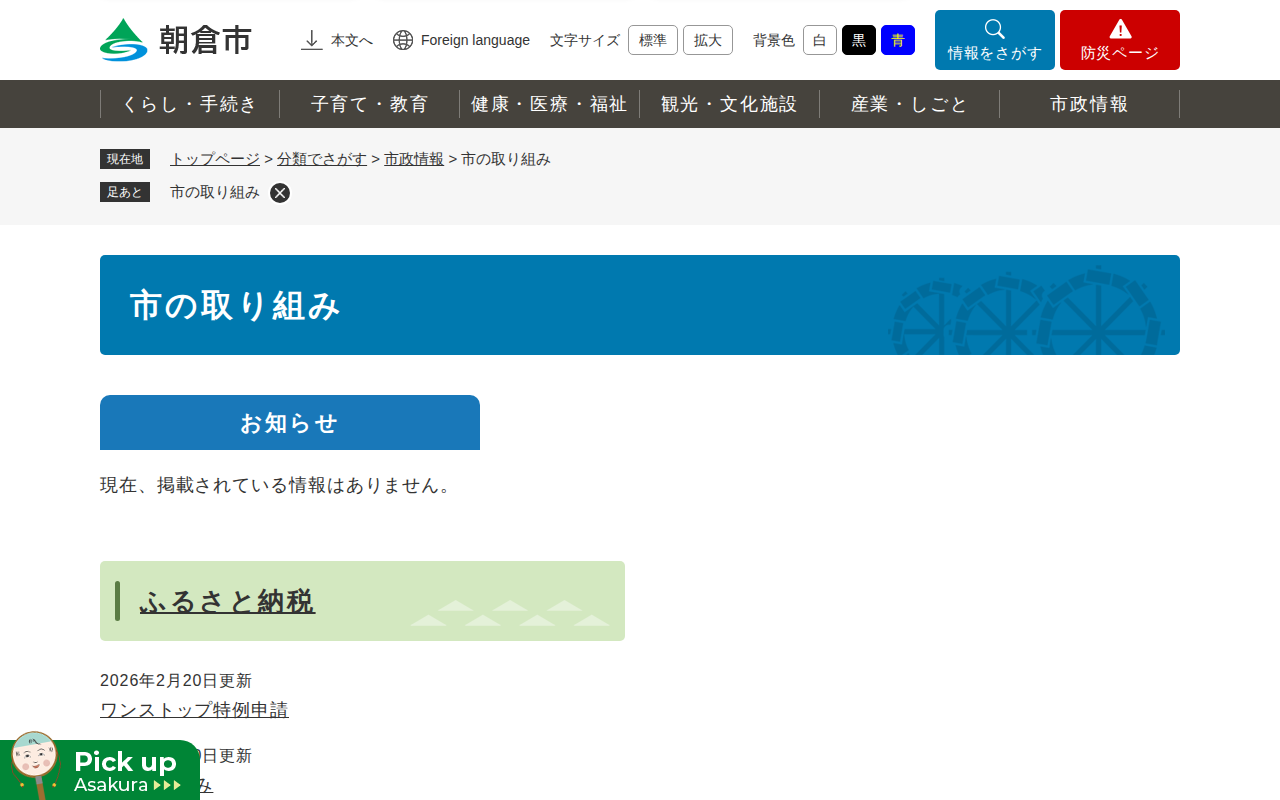The height and width of the screenshot is (800, 1280).
Task: Open the 防災ページ warning button
Action: [x=1120, y=40]
